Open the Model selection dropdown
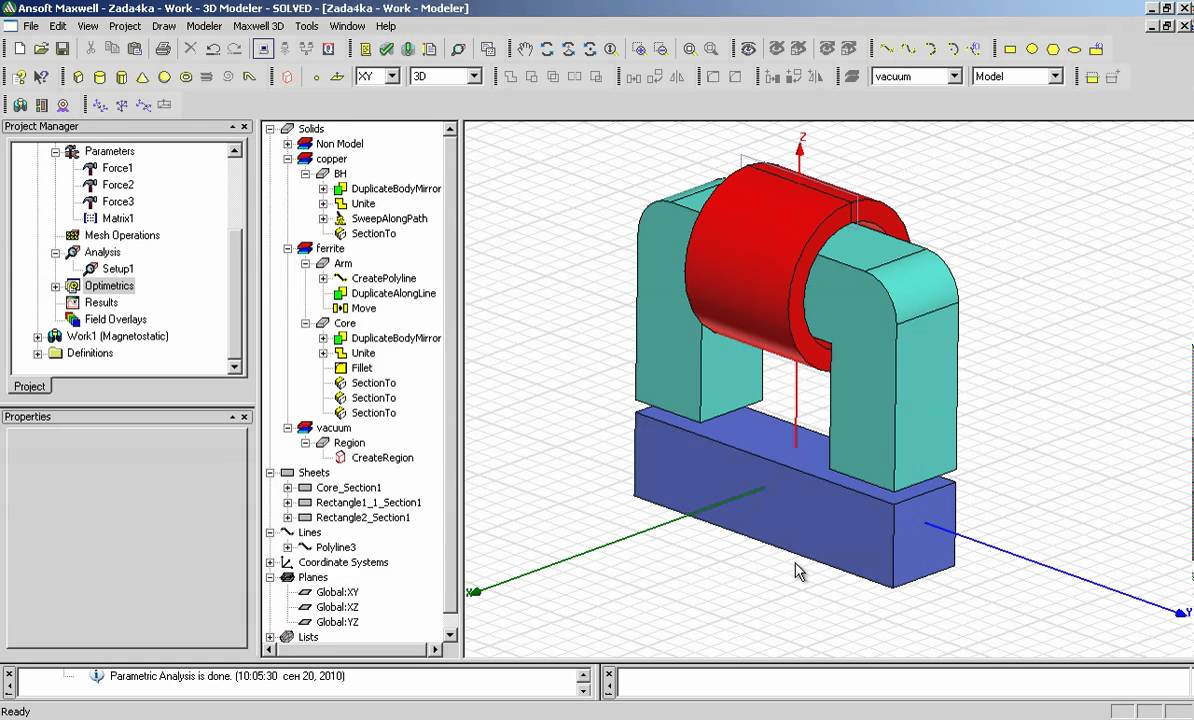 tap(1055, 76)
